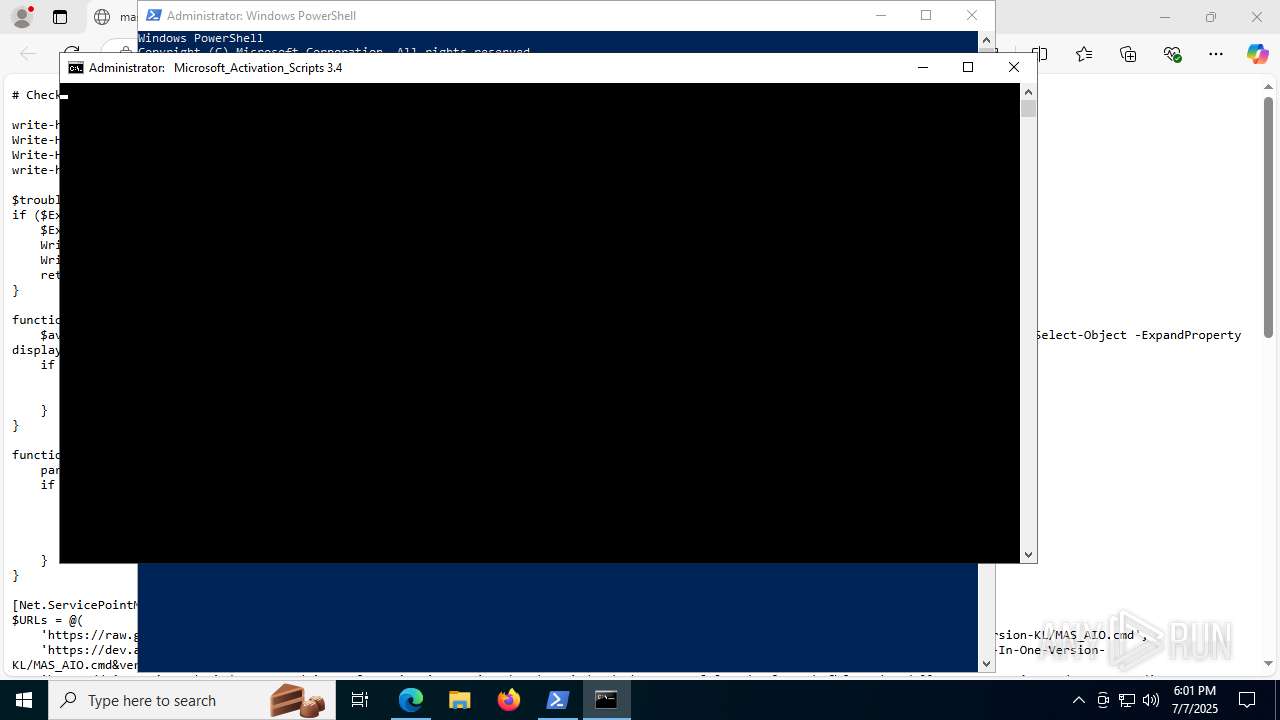This screenshot has width=1280, height=720.
Task: Open Edge Collections icon
Action: pyautogui.click(x=1128, y=54)
